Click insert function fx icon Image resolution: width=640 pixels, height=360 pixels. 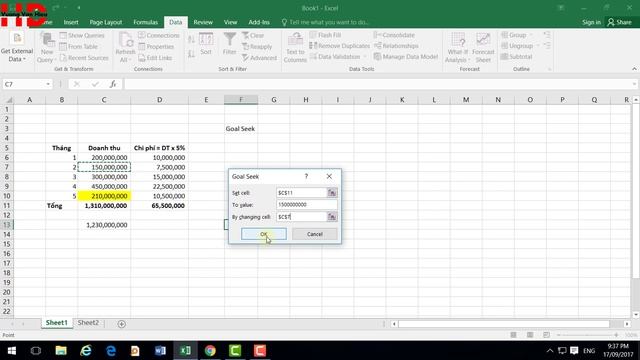pyautogui.click(x=113, y=84)
